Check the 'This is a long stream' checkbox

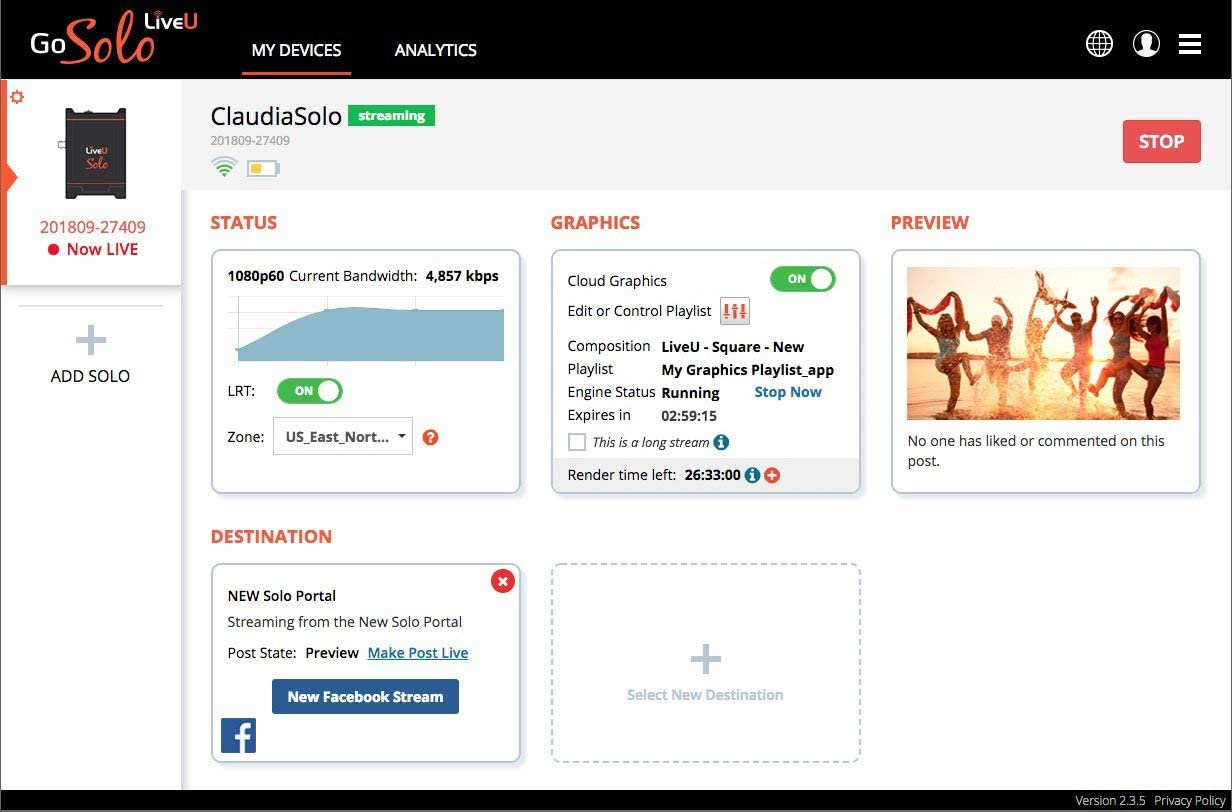click(577, 442)
